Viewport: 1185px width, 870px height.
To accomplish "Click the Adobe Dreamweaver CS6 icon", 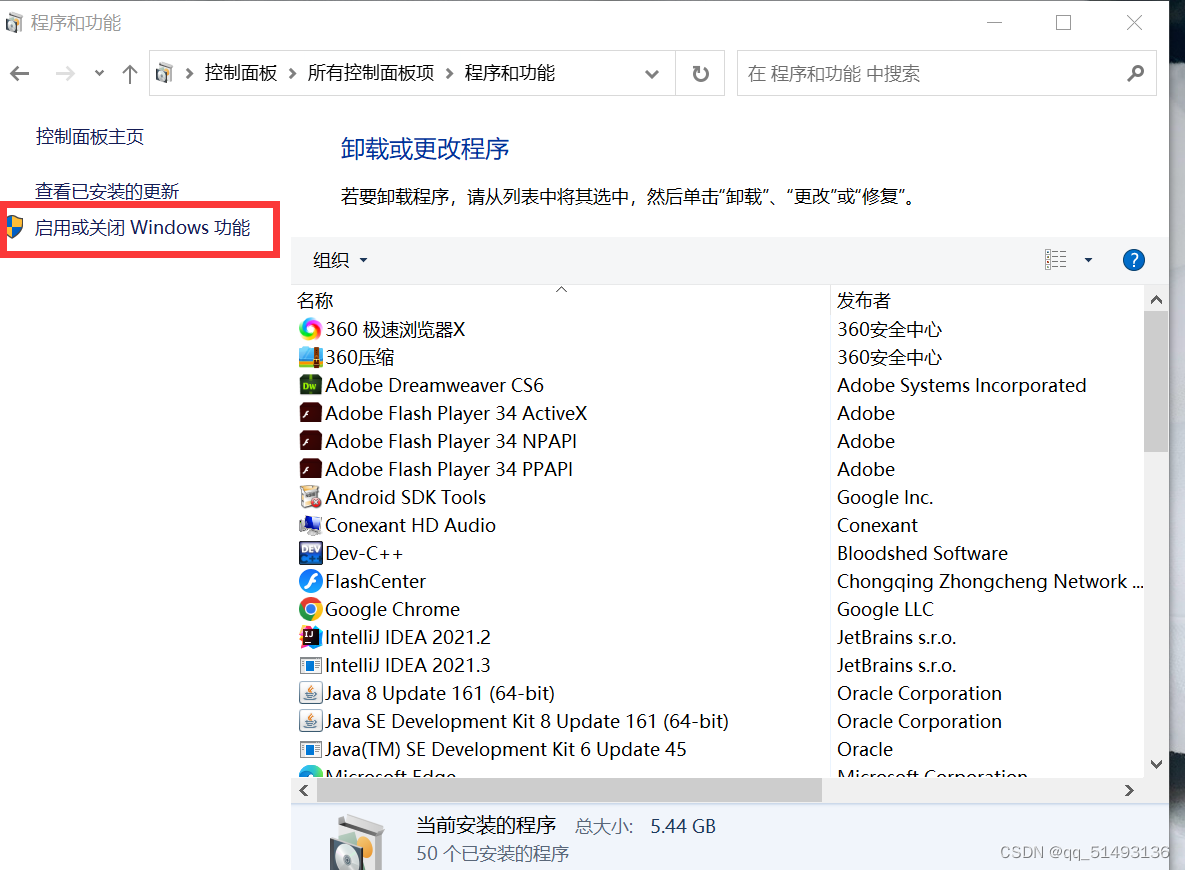I will [310, 385].
